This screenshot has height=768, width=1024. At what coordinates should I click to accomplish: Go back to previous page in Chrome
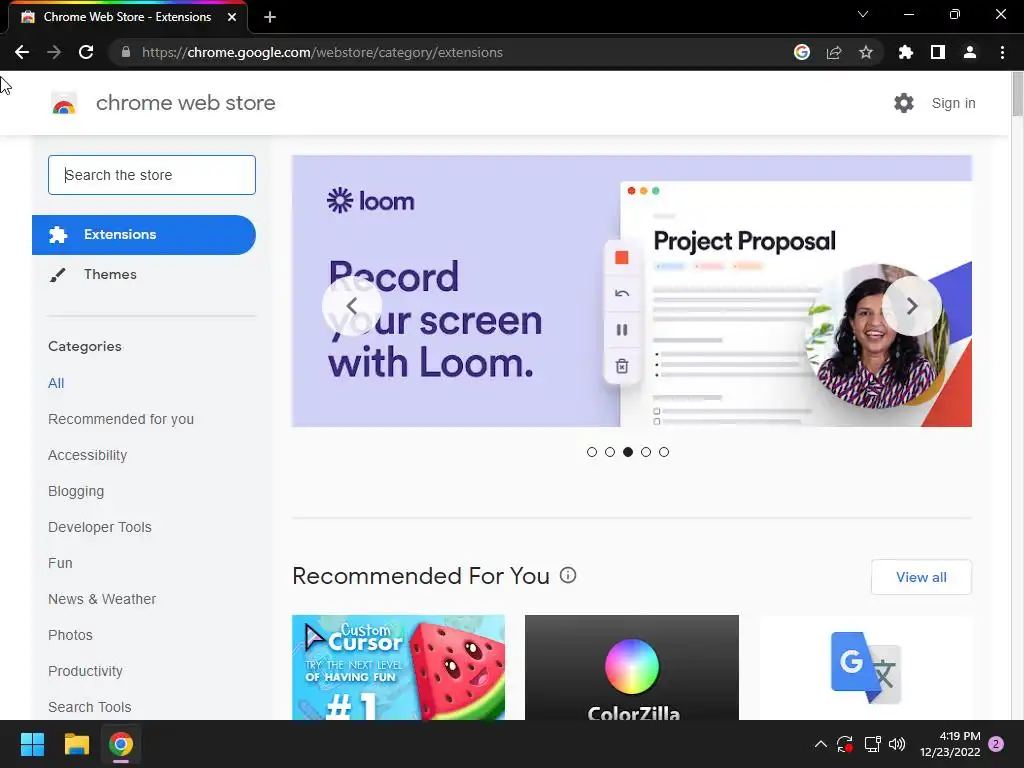pos(22,52)
